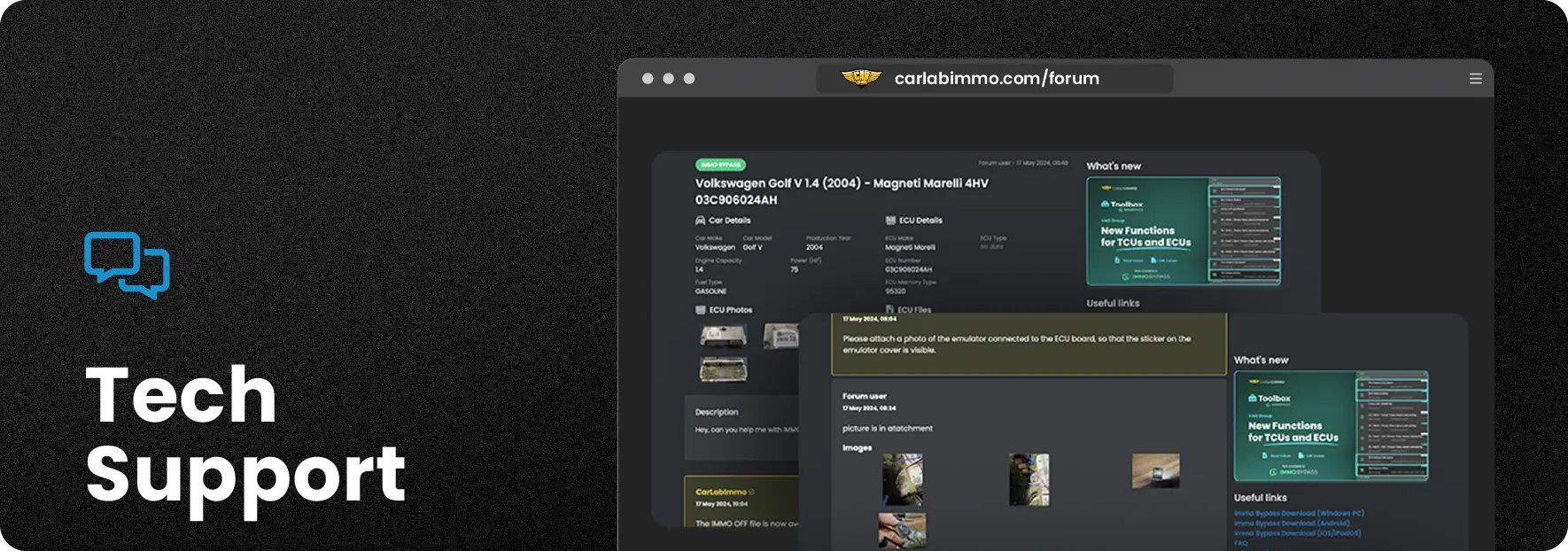Click the green IMMO BYPASS badge
1568x551 pixels.
[x=720, y=164]
